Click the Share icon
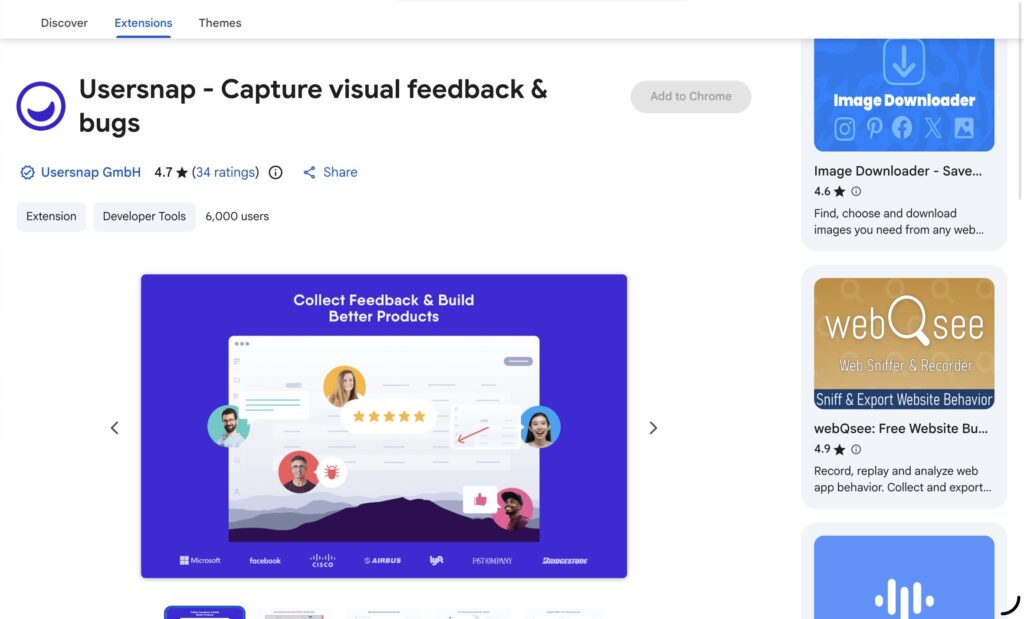 310,172
